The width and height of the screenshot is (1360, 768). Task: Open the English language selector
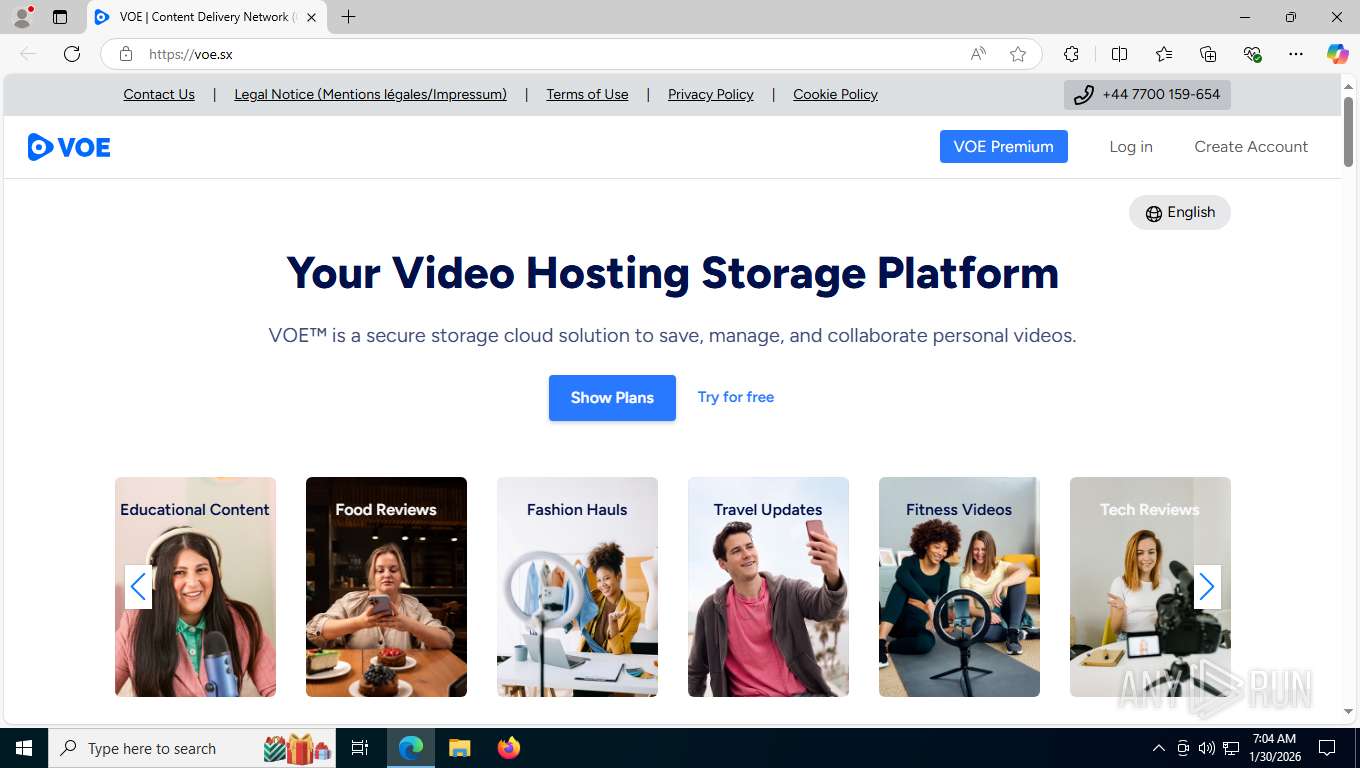click(x=1180, y=212)
